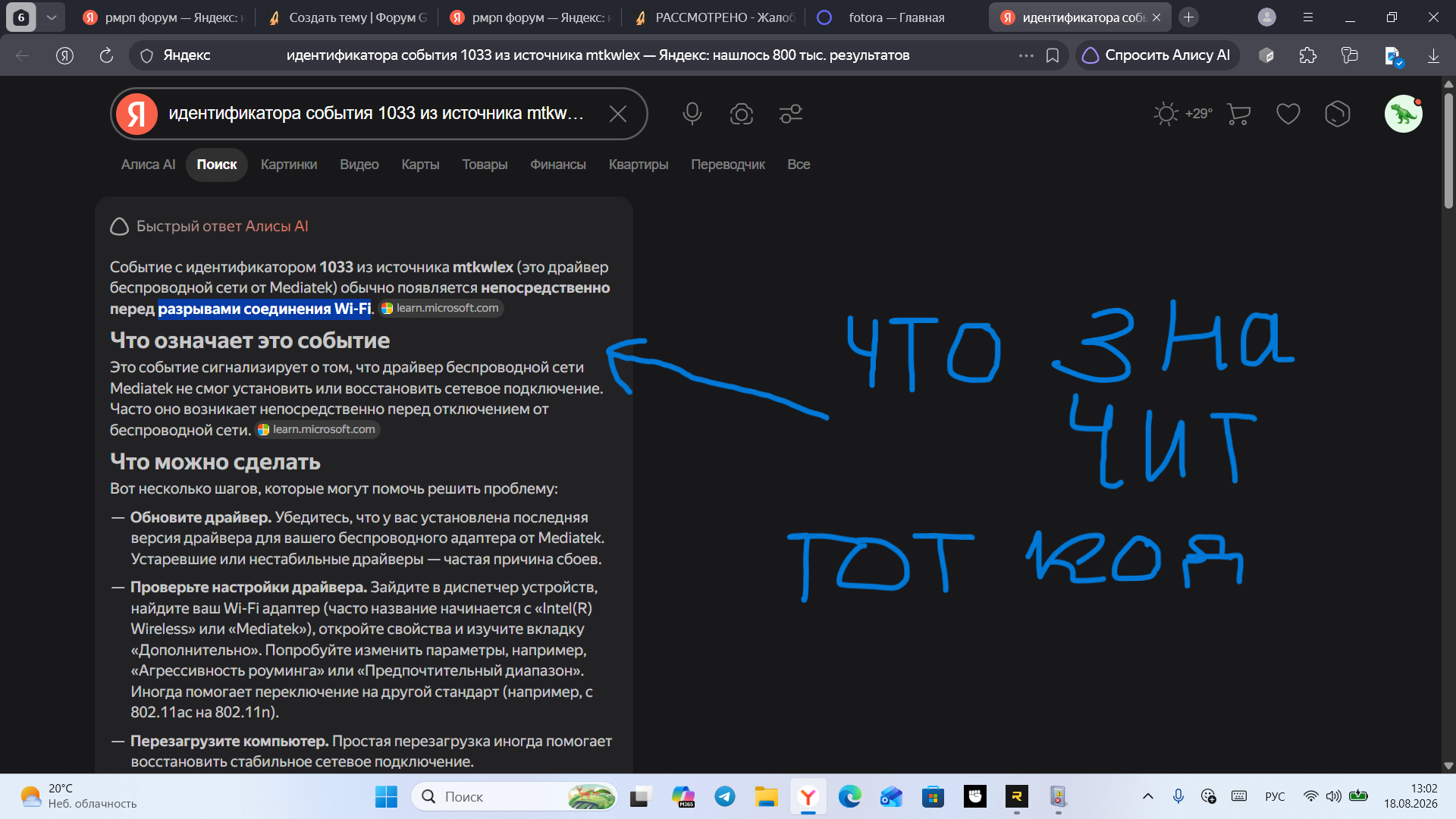
Task: Click the address bar with the page title
Action: click(x=598, y=55)
